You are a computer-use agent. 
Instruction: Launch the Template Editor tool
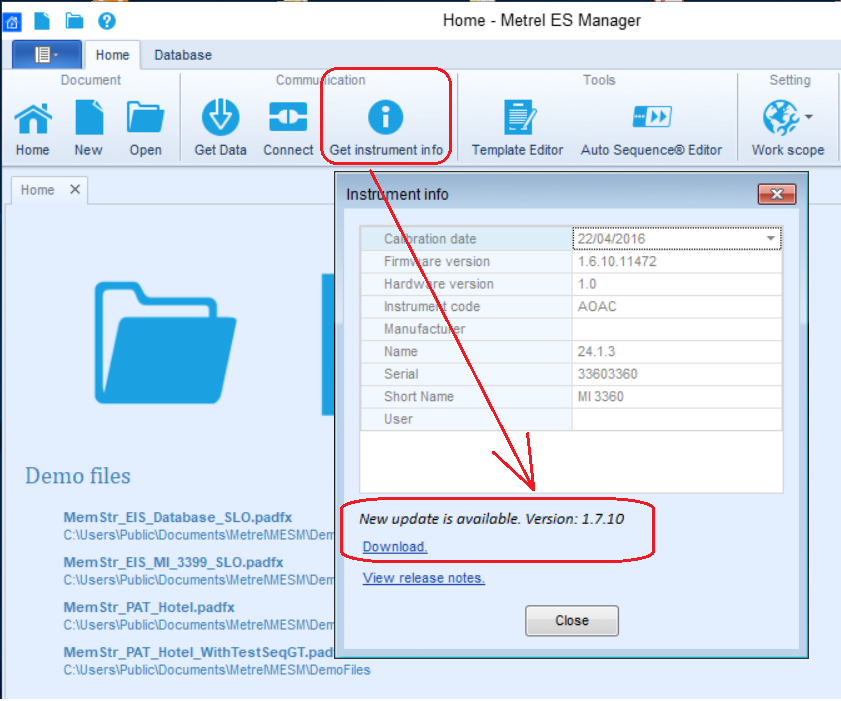point(518,119)
